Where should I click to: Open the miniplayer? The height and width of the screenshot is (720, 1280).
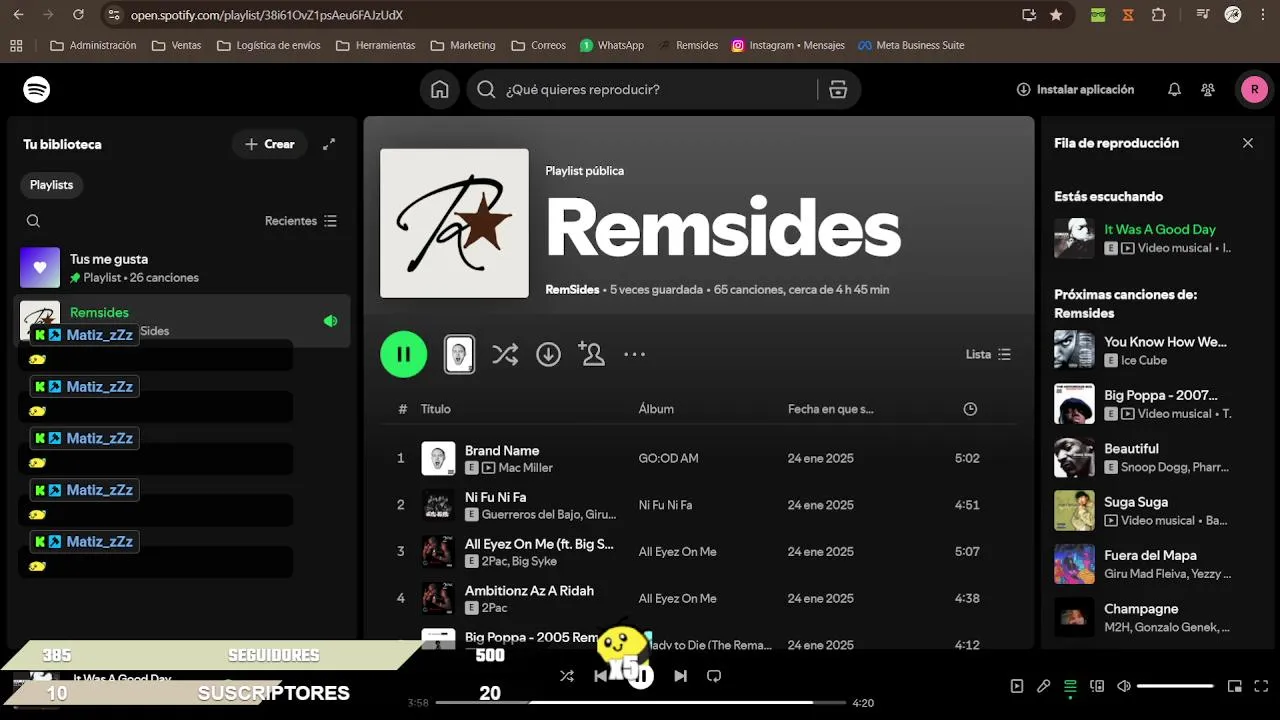coord(1235,686)
